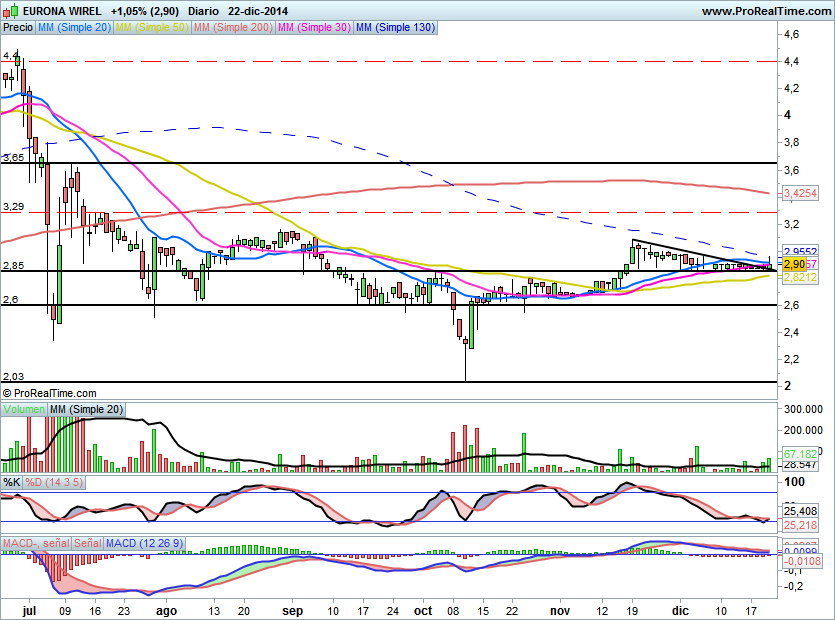
Task: Click the 3,4254 moving average value tag
Action: click(x=800, y=193)
